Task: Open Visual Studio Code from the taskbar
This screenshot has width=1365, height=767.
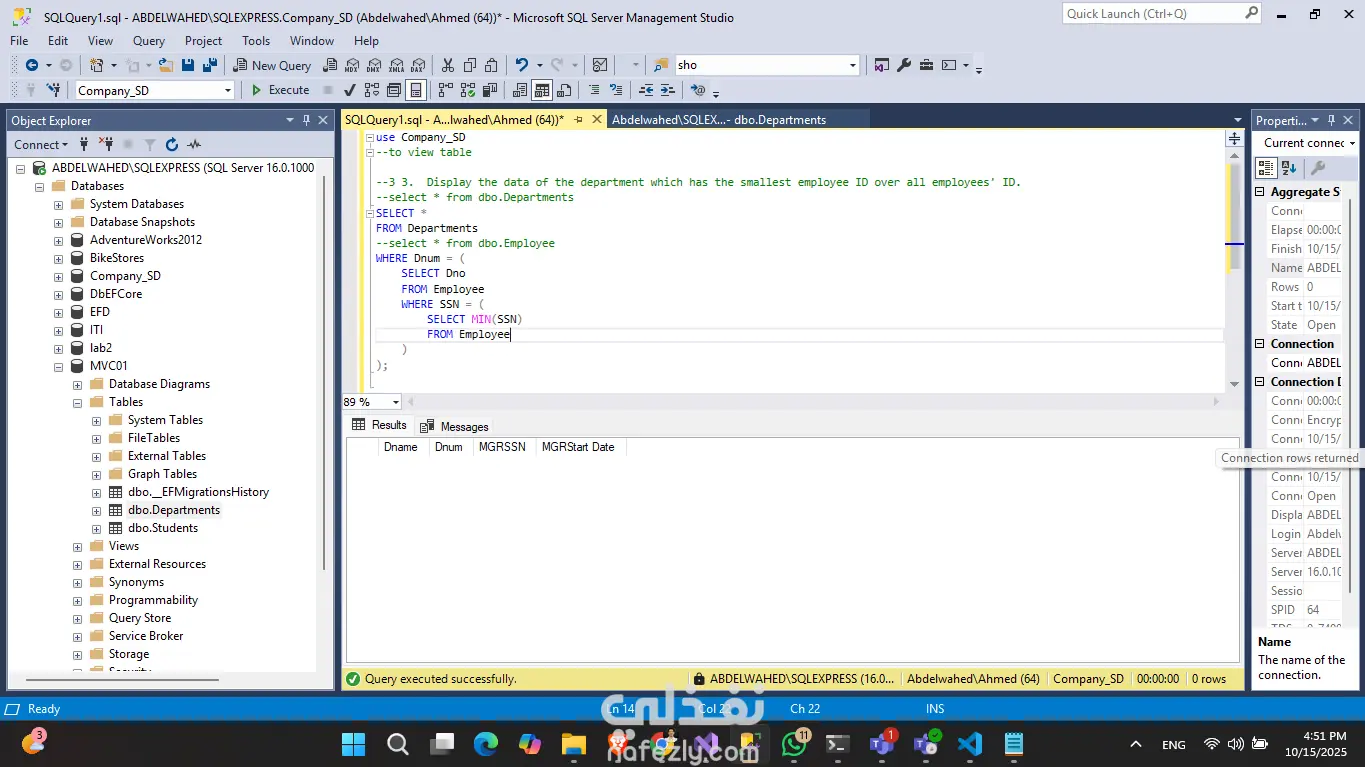Action: click(969, 744)
